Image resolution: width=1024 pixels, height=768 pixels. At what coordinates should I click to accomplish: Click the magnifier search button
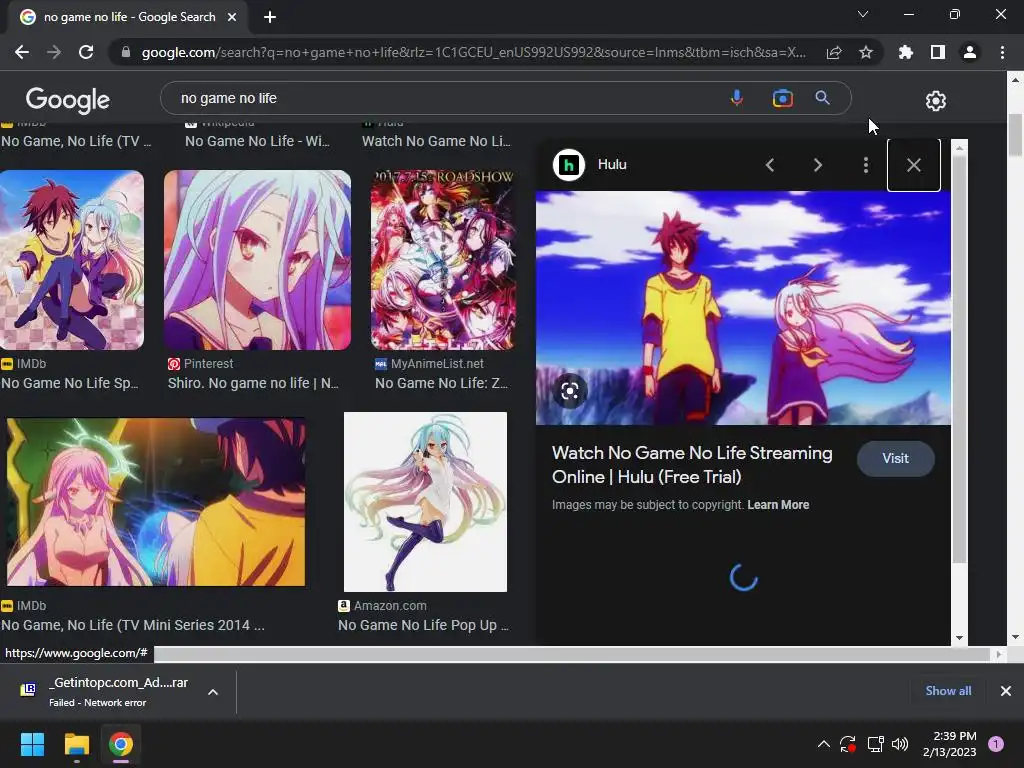823,98
